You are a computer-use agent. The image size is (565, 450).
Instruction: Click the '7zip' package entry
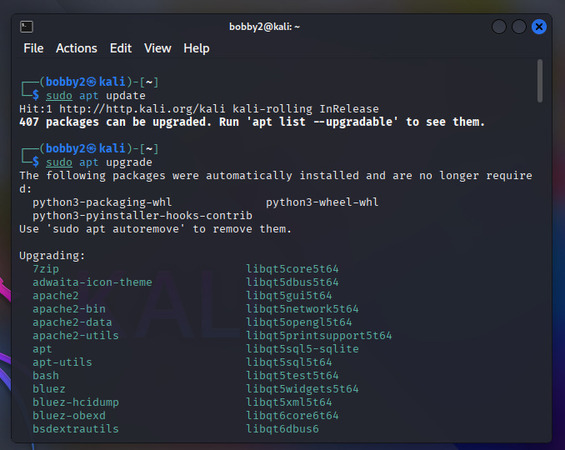point(46,269)
